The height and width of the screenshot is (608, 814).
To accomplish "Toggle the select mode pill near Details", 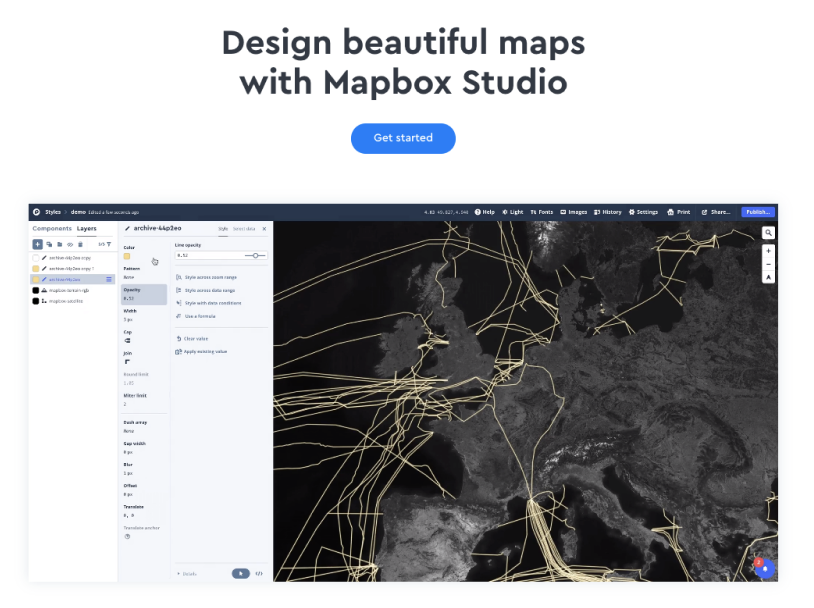I will 241,573.
